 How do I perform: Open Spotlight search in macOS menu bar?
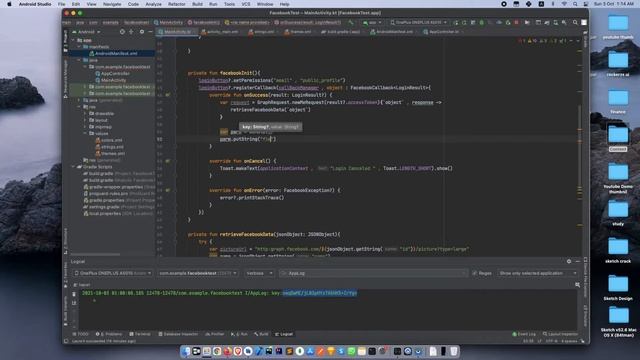pyautogui.click(x=575, y=4)
